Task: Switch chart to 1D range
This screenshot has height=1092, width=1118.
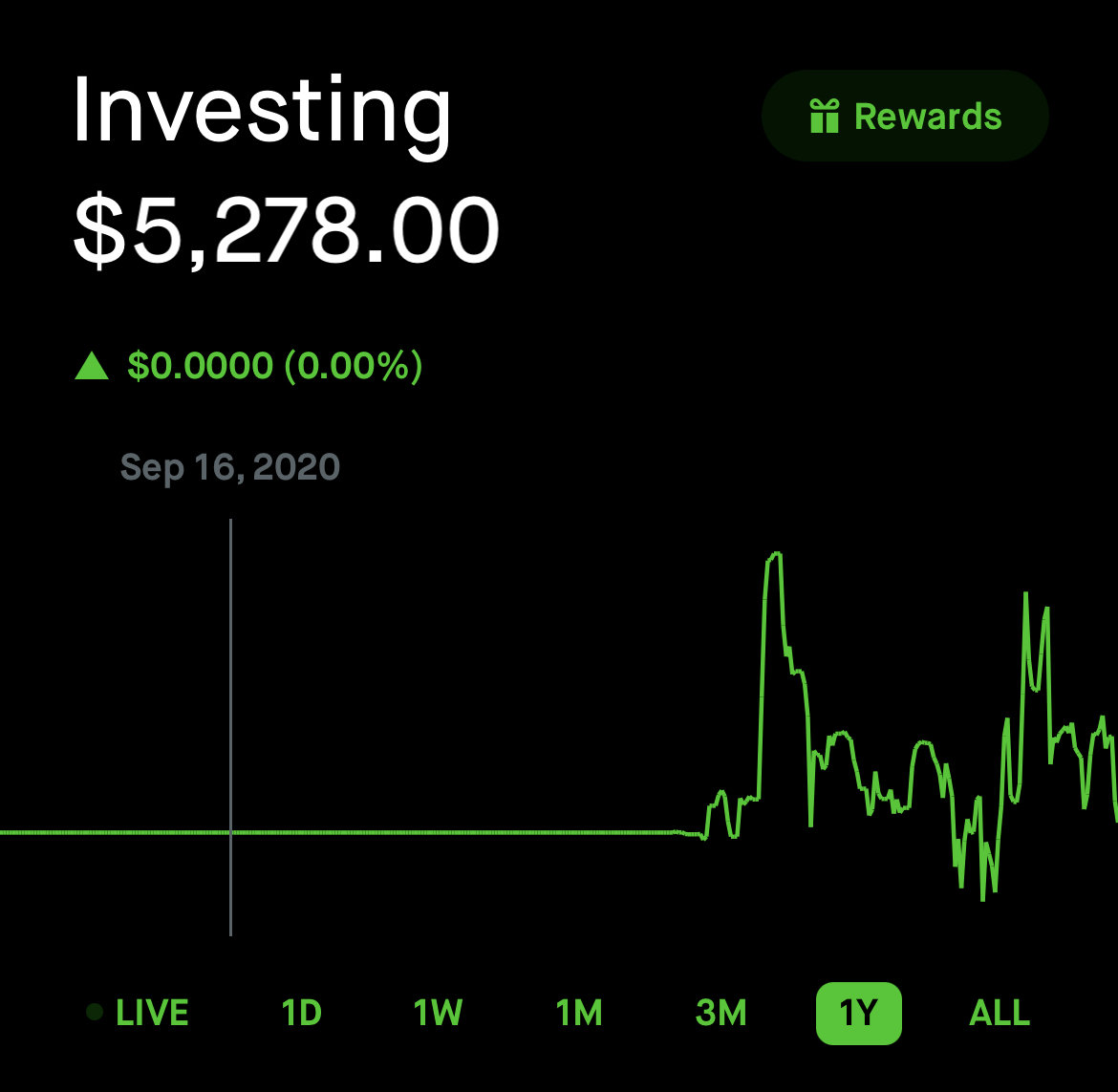Action: [x=302, y=1013]
